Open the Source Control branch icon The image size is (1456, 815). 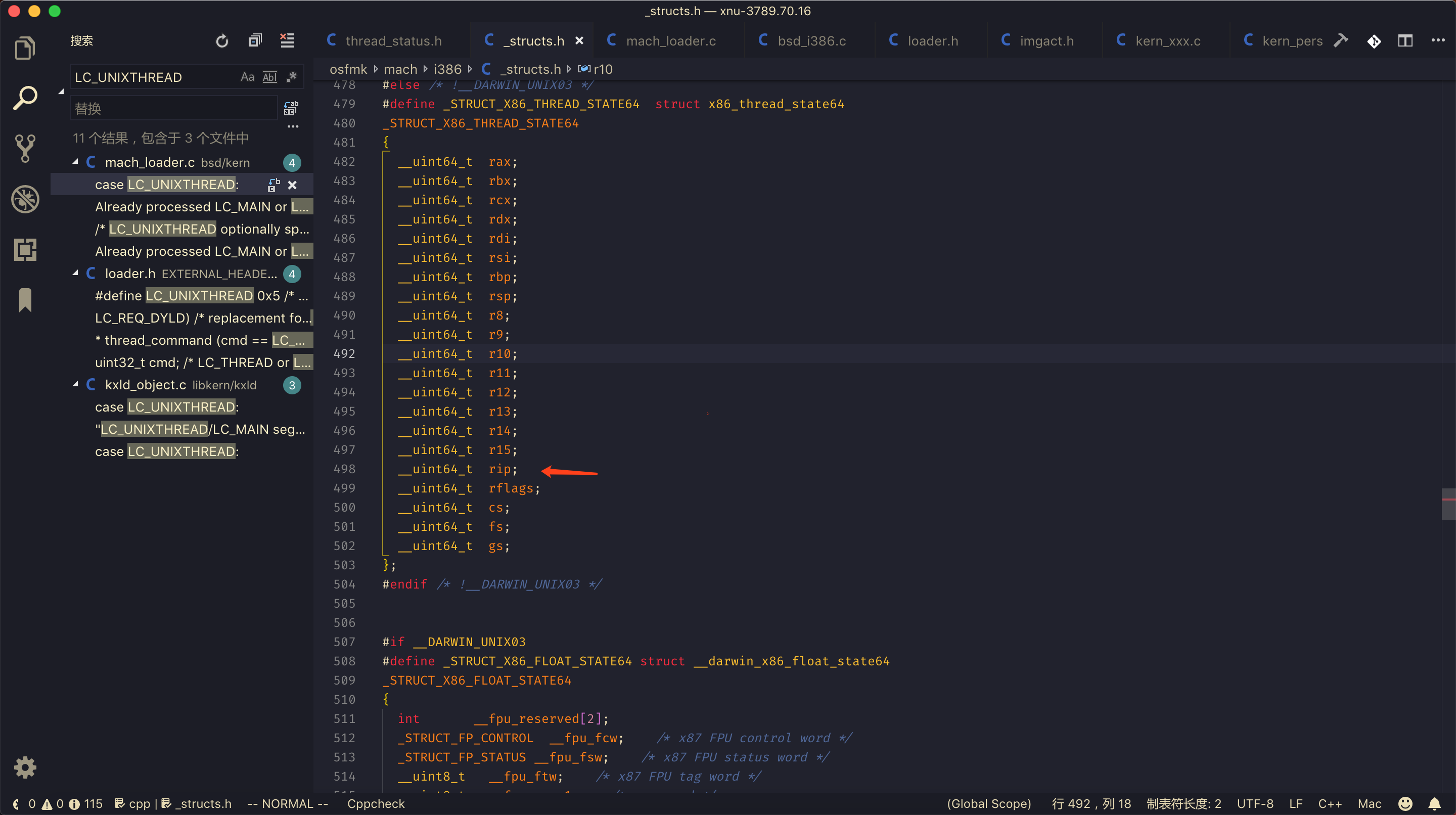click(25, 148)
